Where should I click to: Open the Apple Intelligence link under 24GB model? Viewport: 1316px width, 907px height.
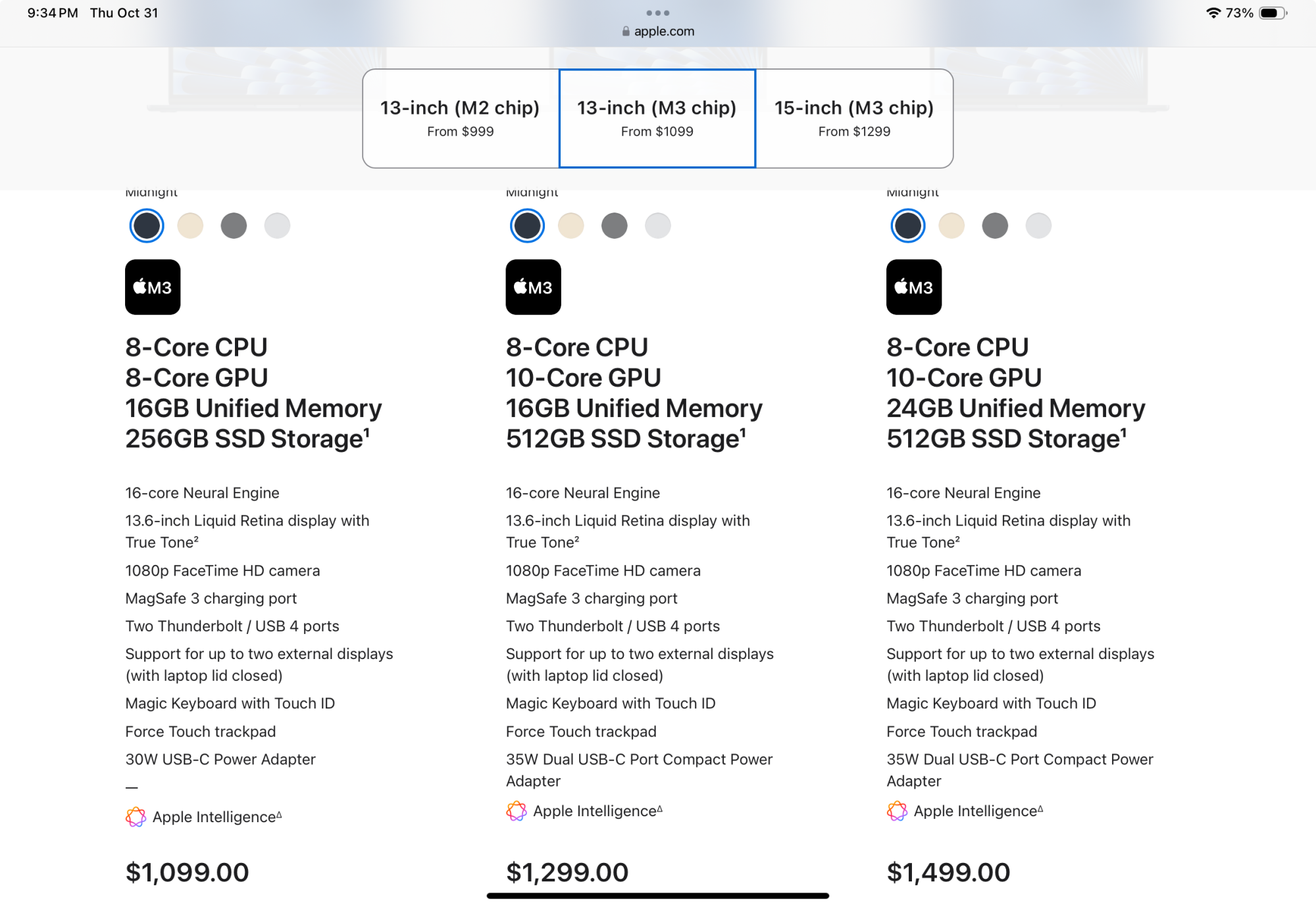[x=974, y=811]
